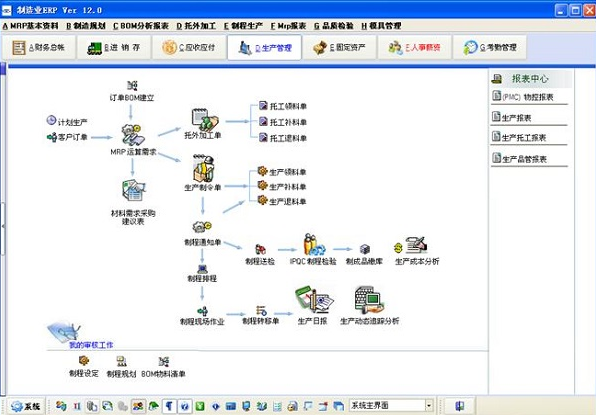Switch to E固定资产 module tab

click(340, 48)
